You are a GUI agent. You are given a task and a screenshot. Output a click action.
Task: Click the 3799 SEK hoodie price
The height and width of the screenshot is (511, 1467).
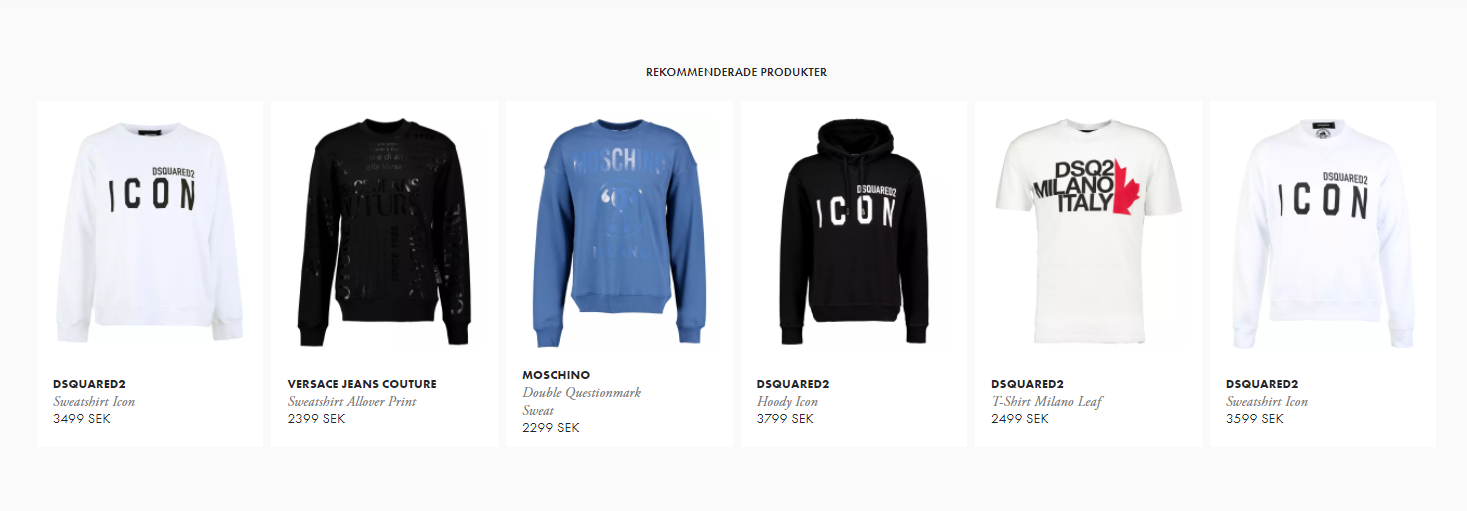(x=785, y=419)
